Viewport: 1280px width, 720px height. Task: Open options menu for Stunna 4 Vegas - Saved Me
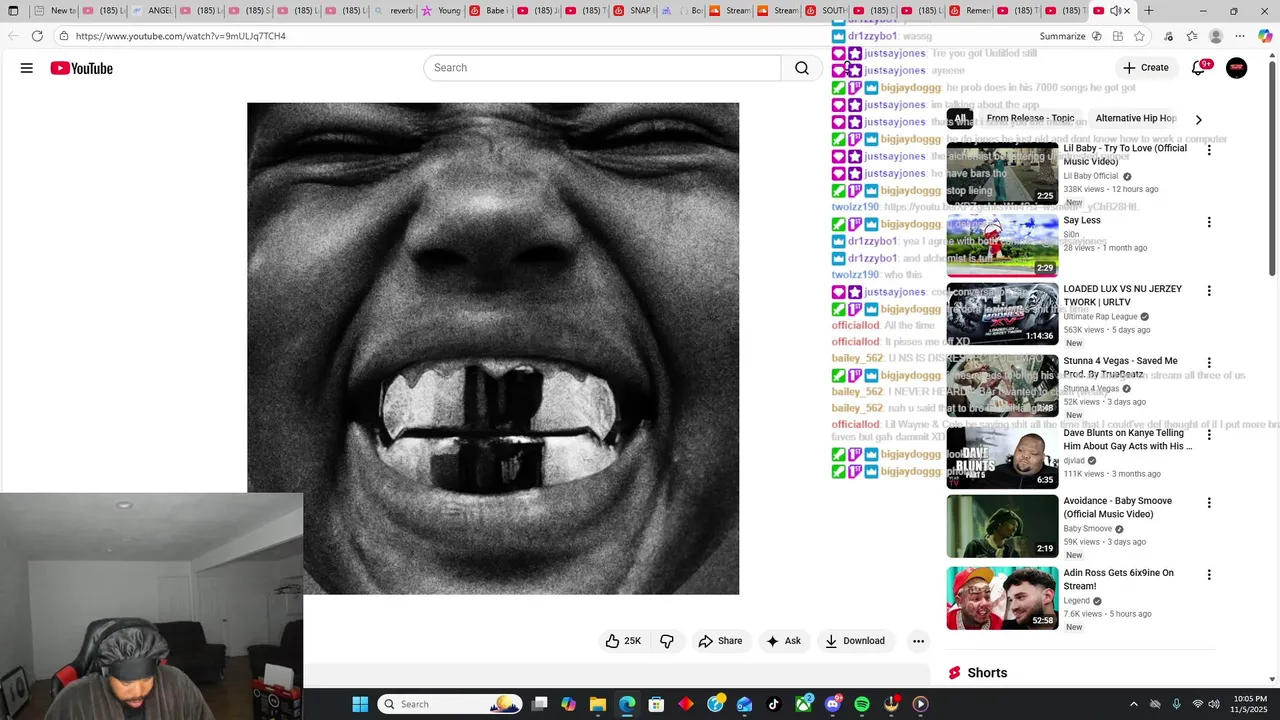tap(1209, 363)
